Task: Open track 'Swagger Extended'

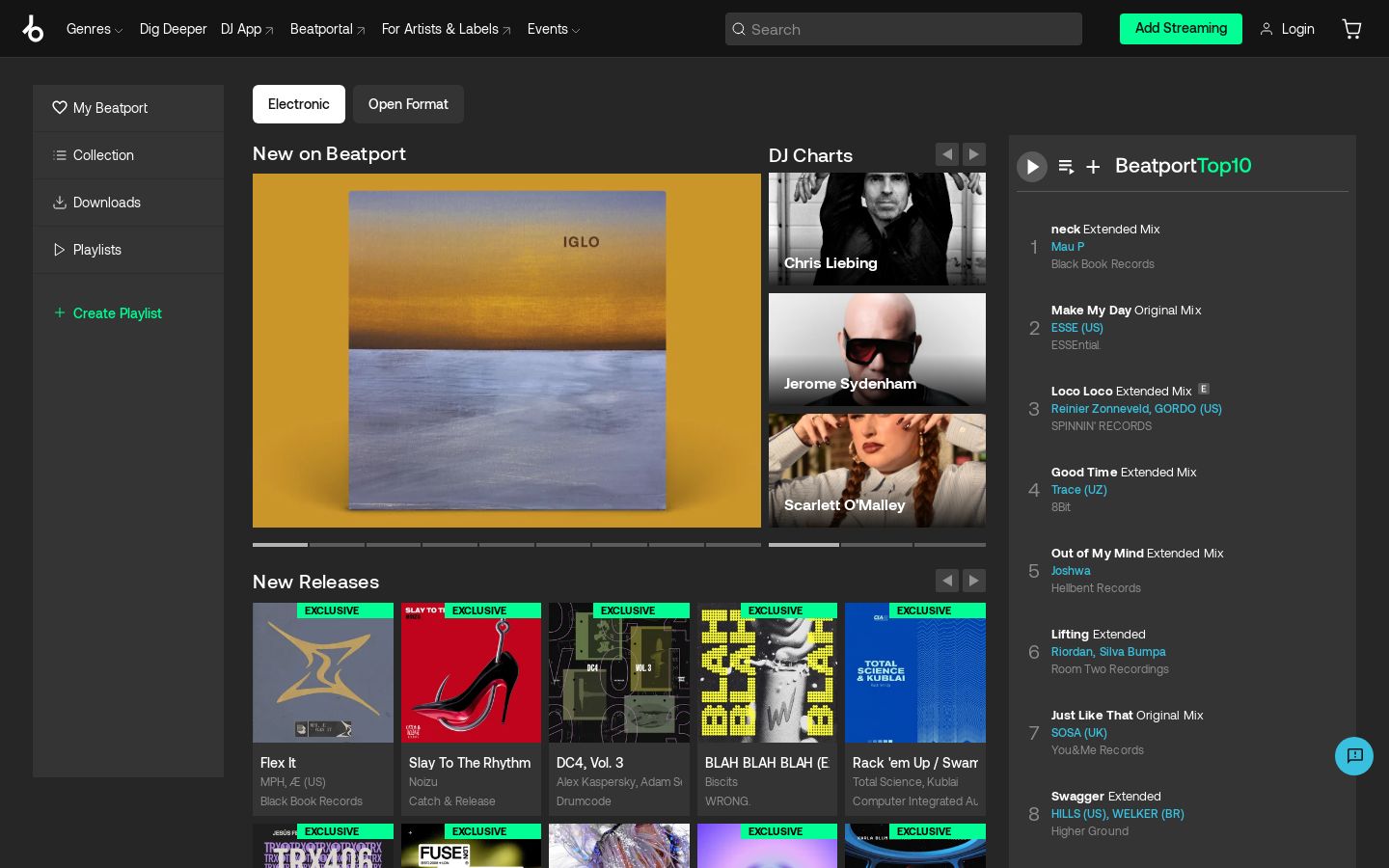Action: coord(1106,797)
